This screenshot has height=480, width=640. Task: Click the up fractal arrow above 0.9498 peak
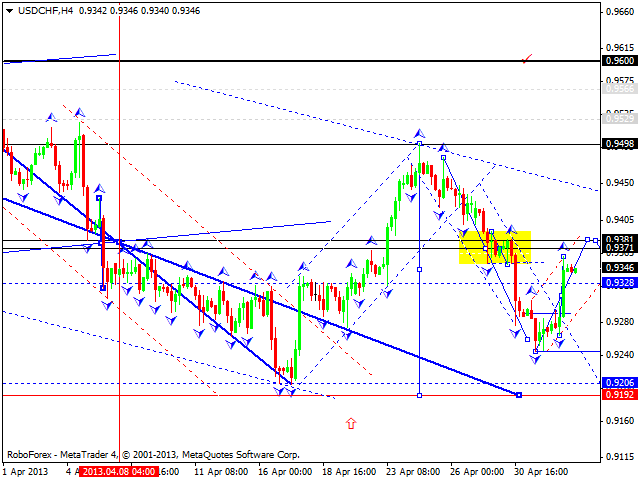tap(420, 133)
